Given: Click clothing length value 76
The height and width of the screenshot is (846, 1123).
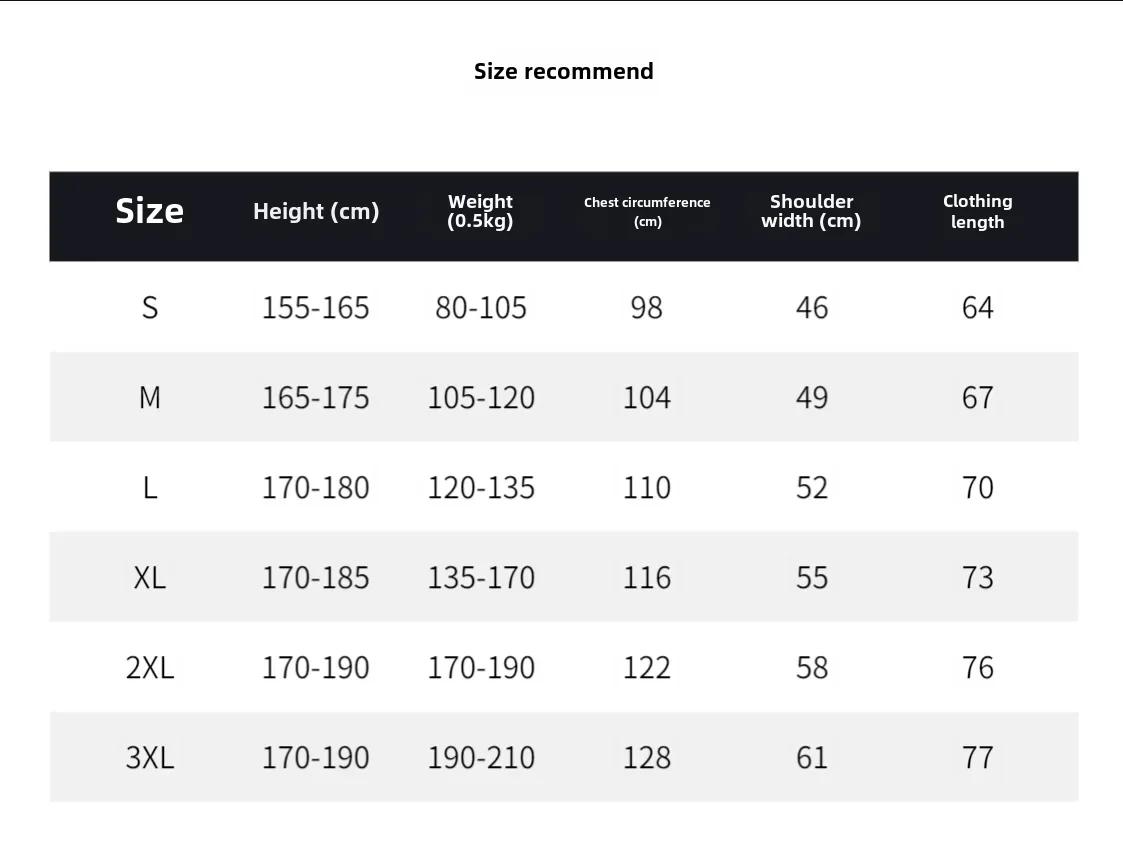Looking at the screenshot, I should pos(978,668).
